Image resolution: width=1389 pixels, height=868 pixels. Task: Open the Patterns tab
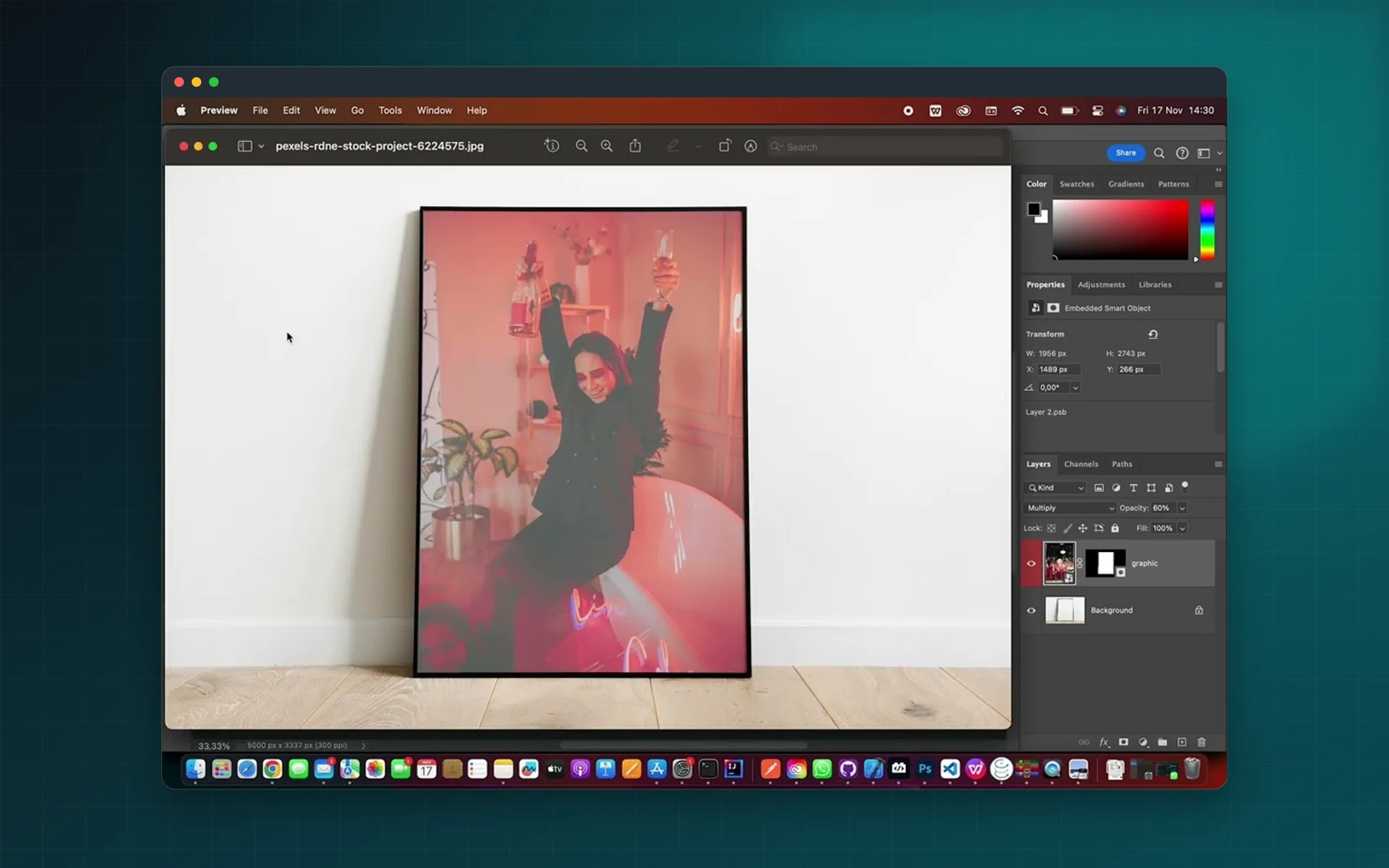(x=1173, y=184)
